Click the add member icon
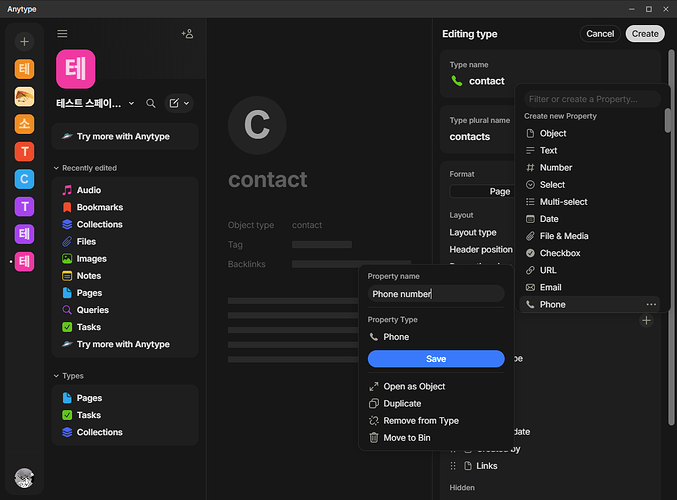The height and width of the screenshot is (500, 677). [x=187, y=34]
